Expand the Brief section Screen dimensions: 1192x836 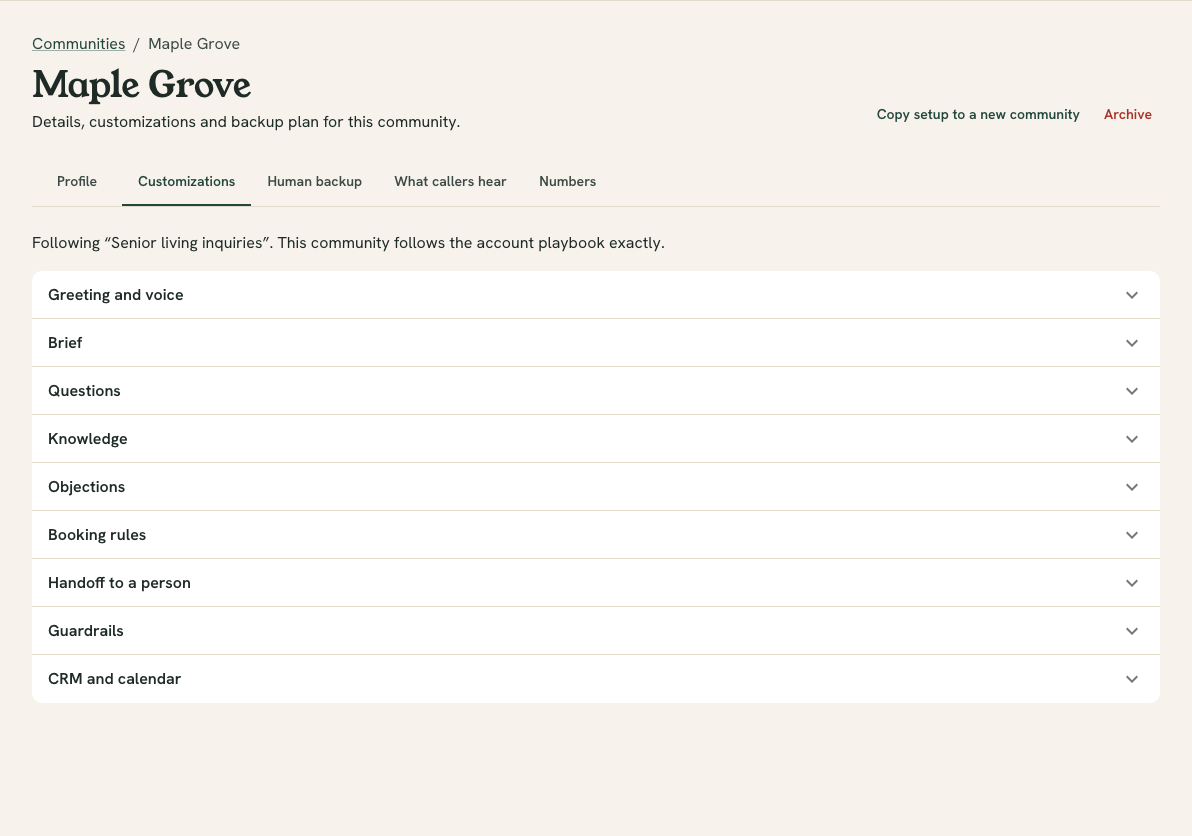(x=596, y=343)
